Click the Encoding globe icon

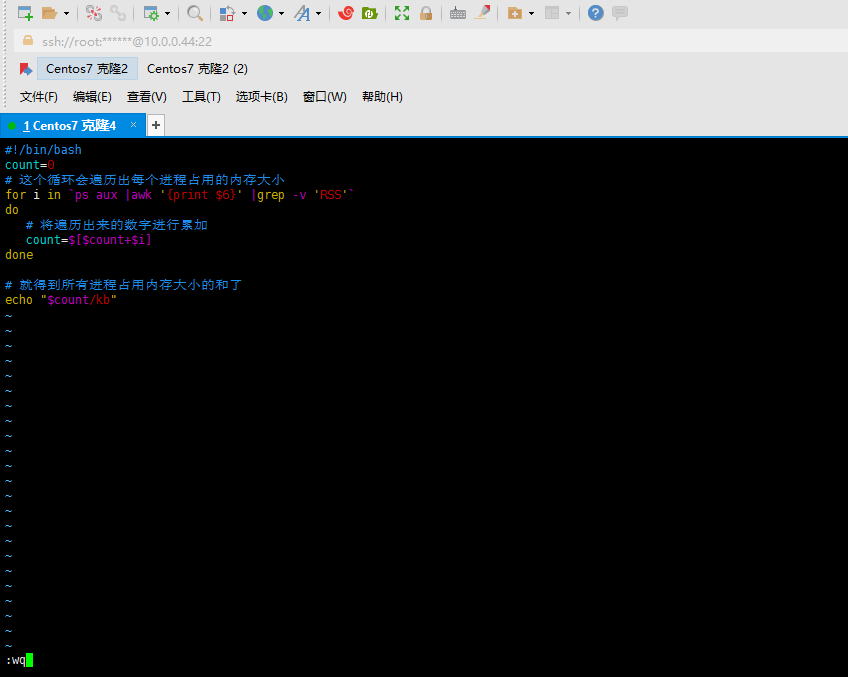pyautogui.click(x=264, y=13)
